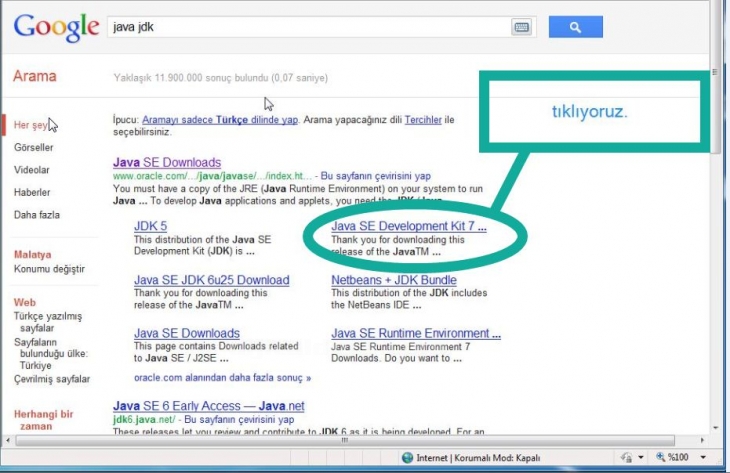
Task: Click the vertical page scrollbar
Action: pyautogui.click(x=714, y=250)
